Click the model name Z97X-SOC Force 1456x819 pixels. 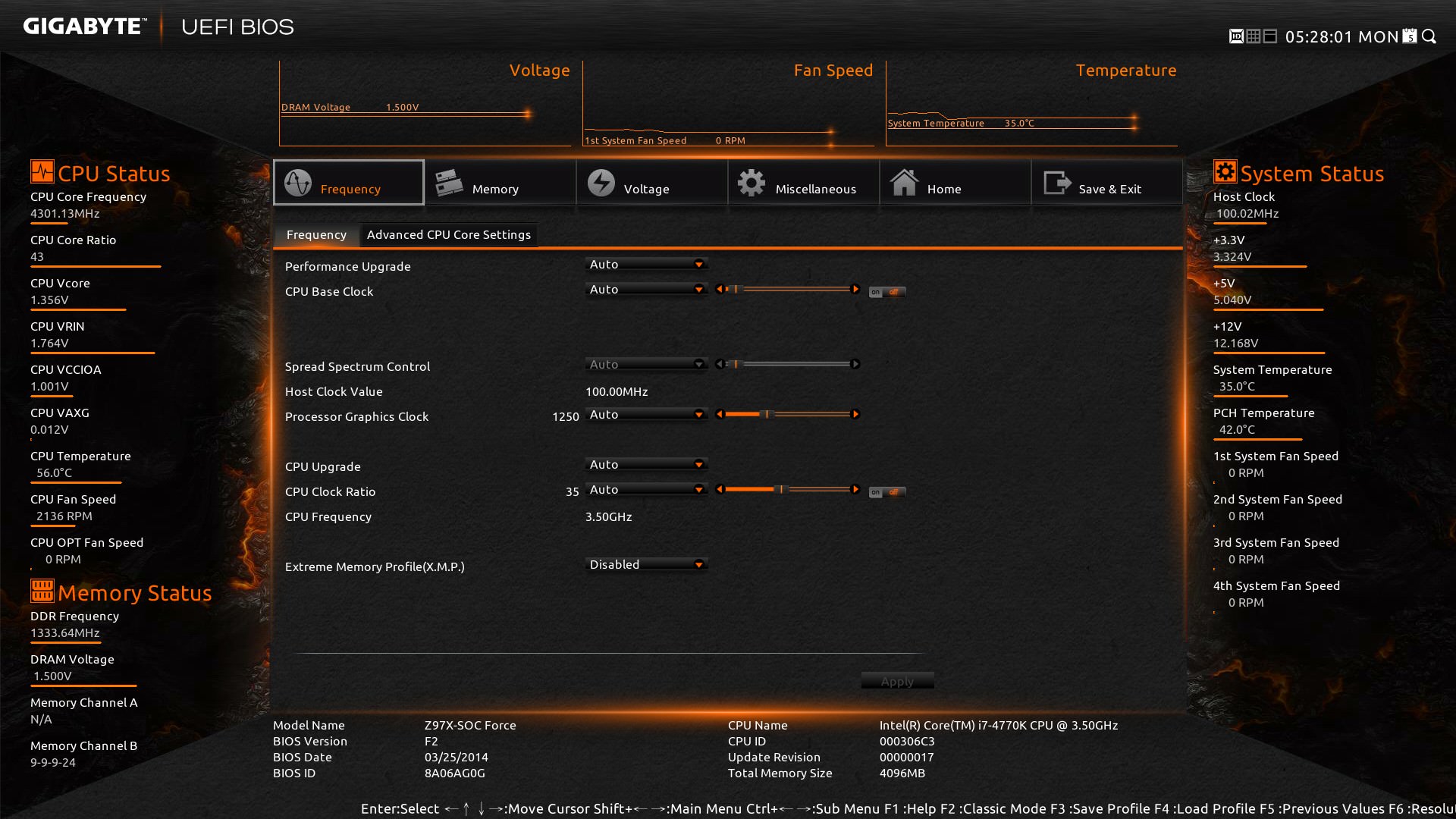point(470,725)
